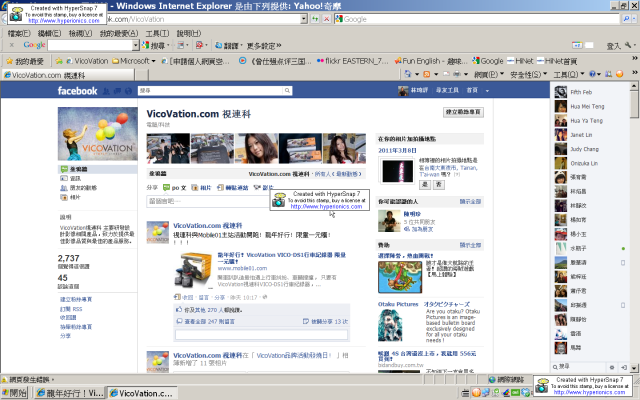Click the Windows 開始 start button

point(14,393)
